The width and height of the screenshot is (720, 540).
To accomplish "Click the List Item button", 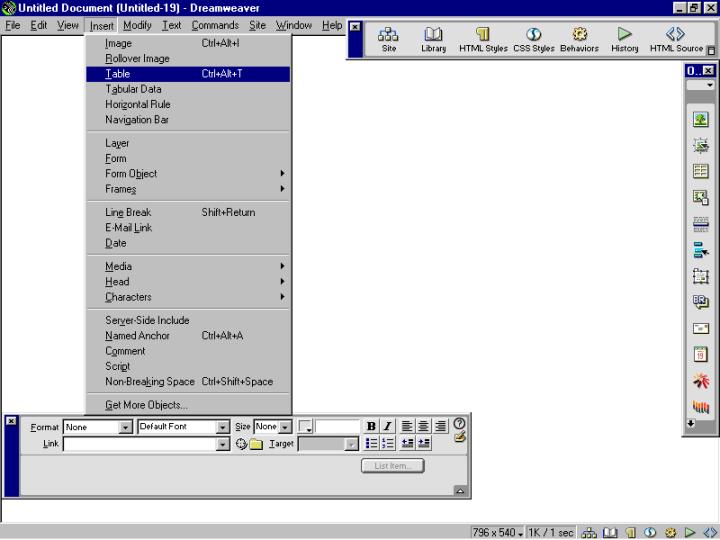I will coord(393,466).
